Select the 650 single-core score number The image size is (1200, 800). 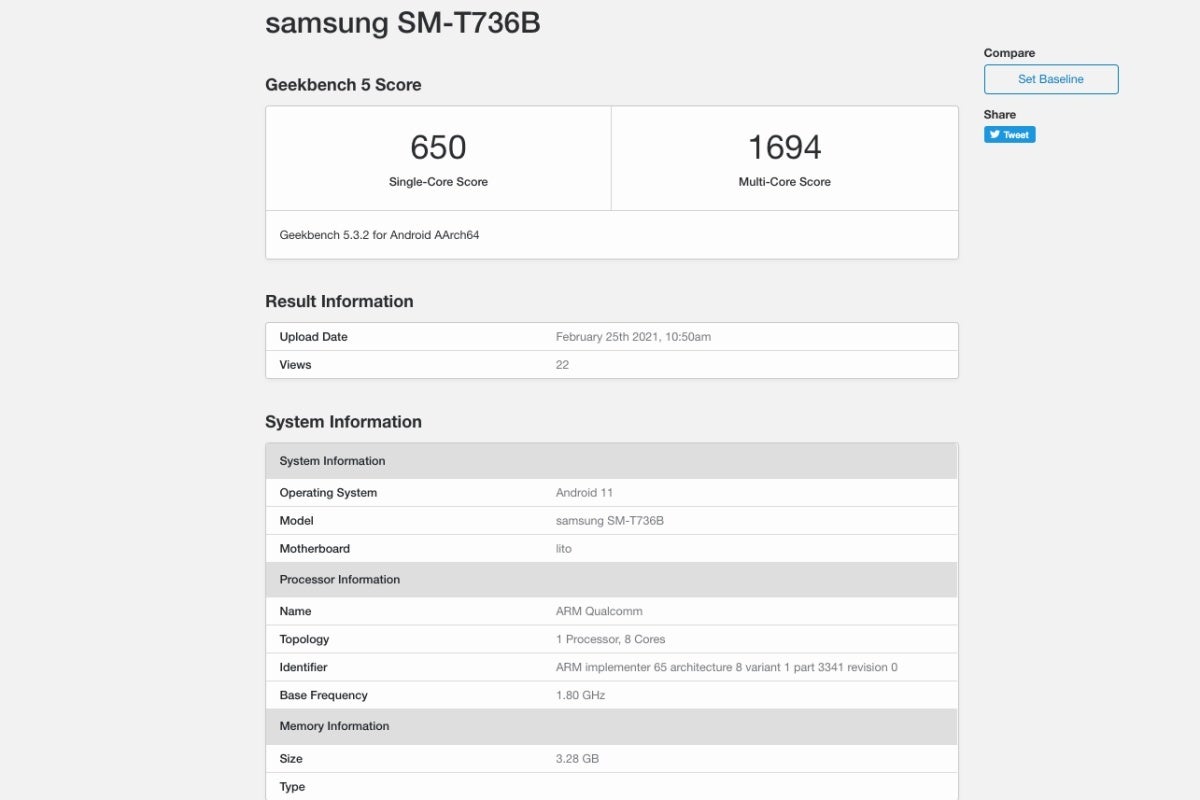[438, 148]
